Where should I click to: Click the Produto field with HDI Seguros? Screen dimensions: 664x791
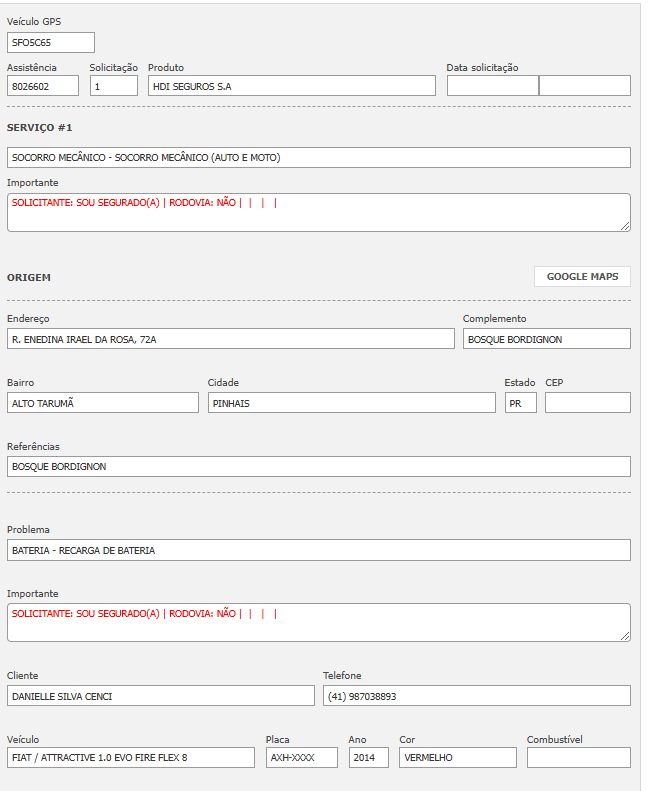coord(291,86)
